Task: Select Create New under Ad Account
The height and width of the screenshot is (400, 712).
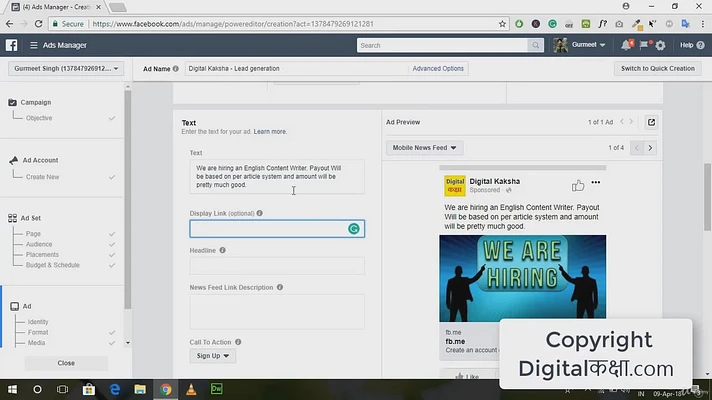Action: [x=43, y=177]
